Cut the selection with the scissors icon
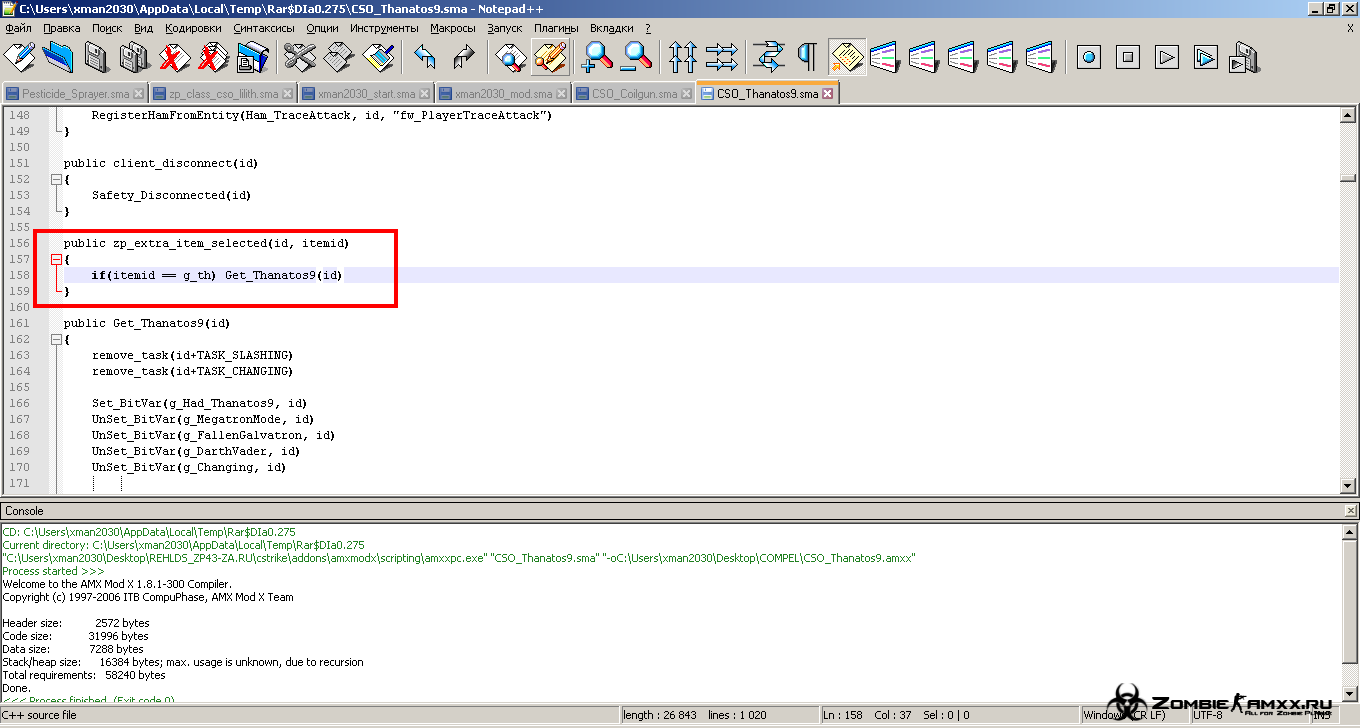Image resolution: width=1360 pixels, height=728 pixels. pos(300,56)
